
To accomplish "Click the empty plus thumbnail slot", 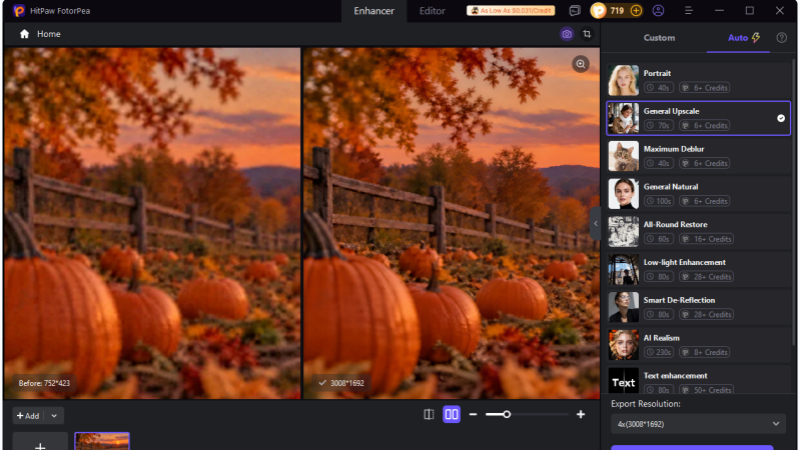I will tap(40, 442).
